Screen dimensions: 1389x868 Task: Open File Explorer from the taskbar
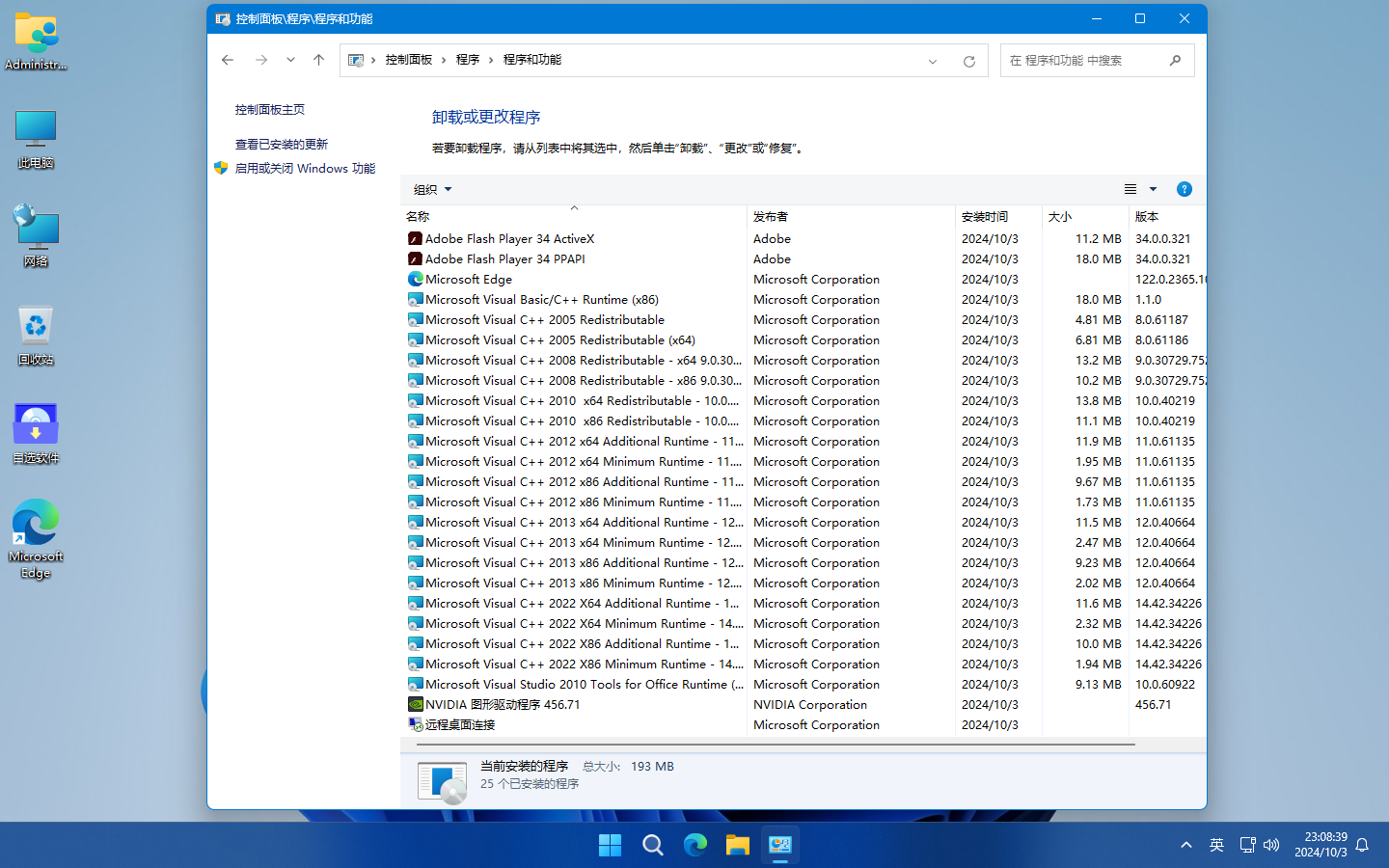point(738,846)
